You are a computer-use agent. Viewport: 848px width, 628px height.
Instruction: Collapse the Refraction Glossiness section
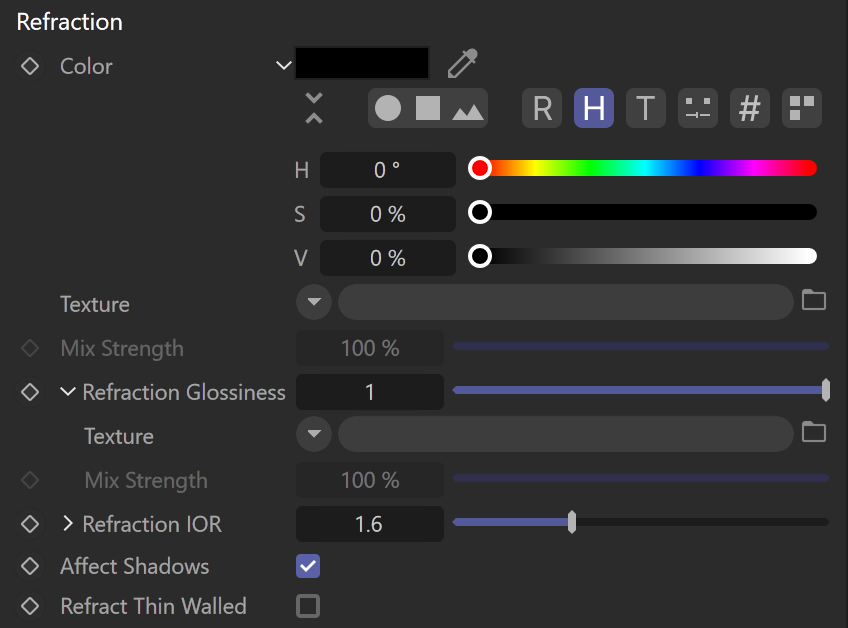[x=68, y=392]
